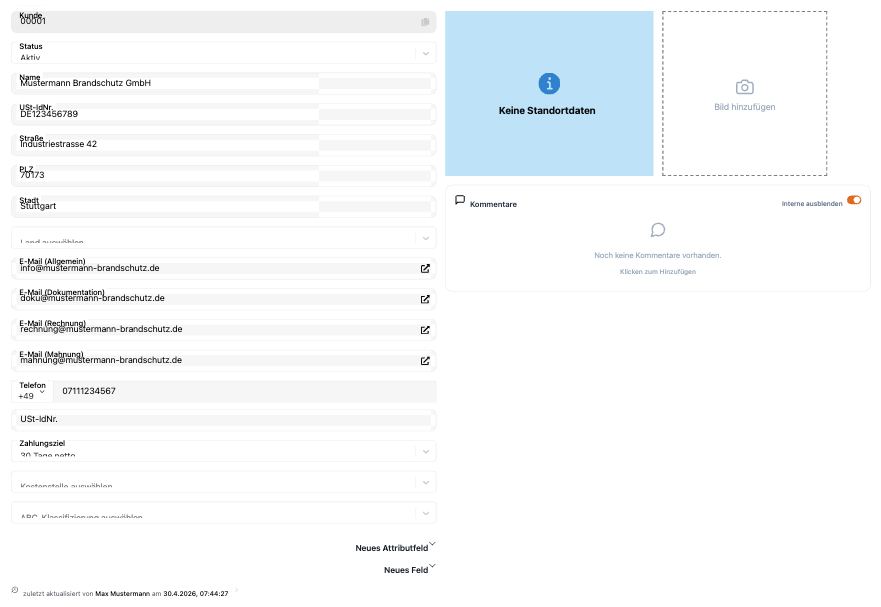
Task: Open the E-Mail (Dokumentation) external link icon
Action: click(x=425, y=299)
